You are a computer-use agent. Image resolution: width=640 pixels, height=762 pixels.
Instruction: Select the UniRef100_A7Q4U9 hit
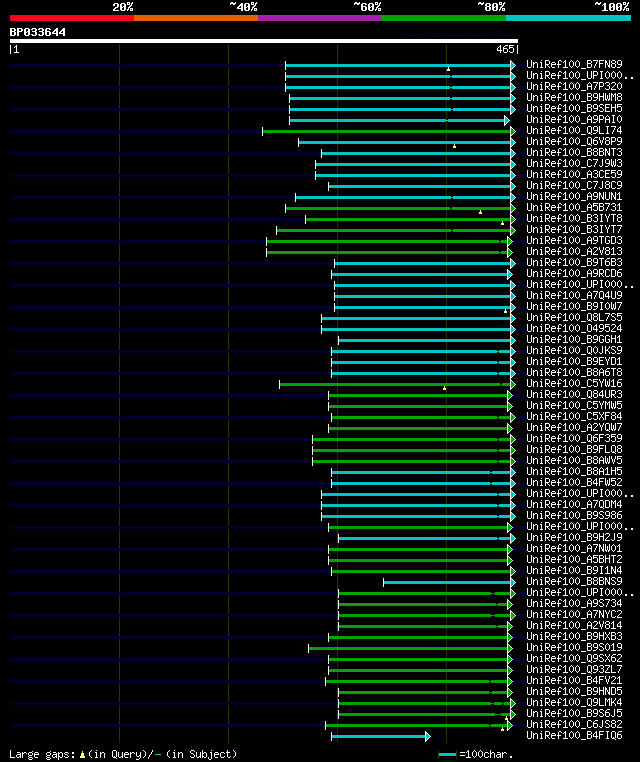(574, 295)
